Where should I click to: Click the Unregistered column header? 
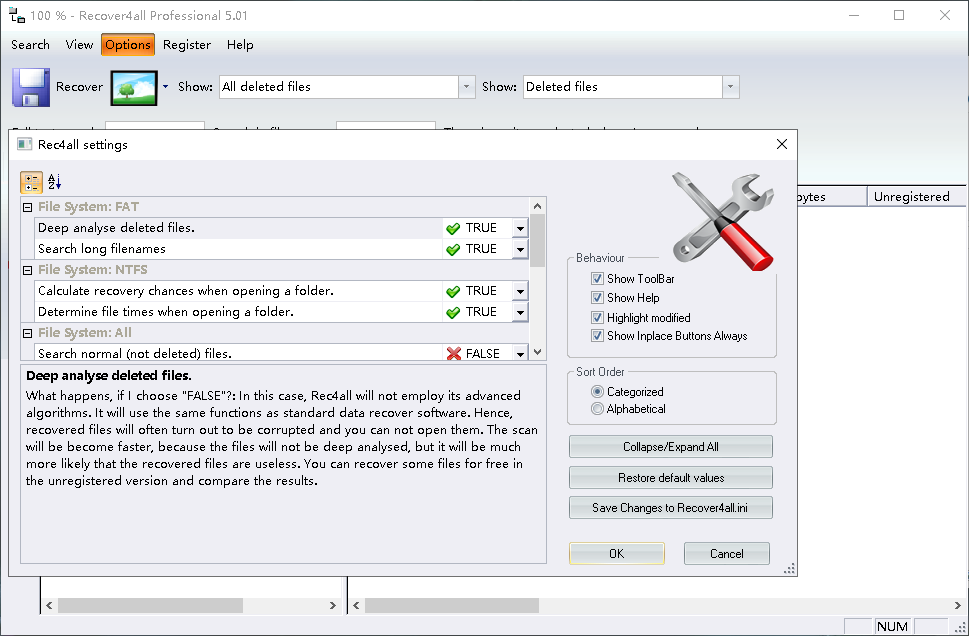coord(916,197)
